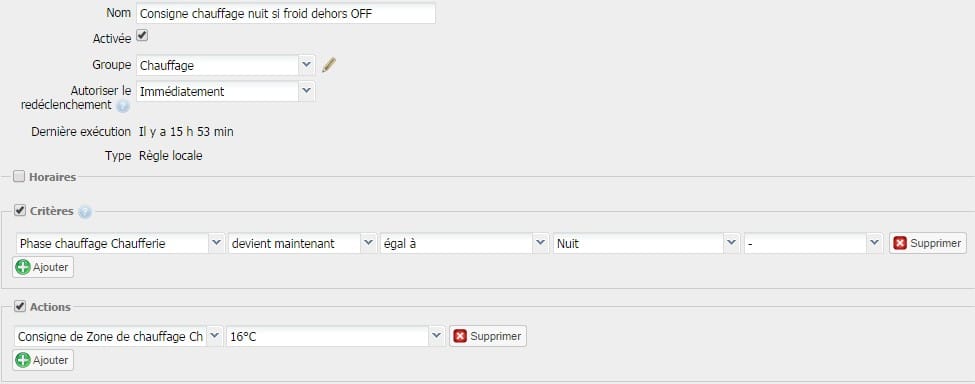The image size is (975, 384).
Task: Click the Nom text field
Action: tap(285, 13)
